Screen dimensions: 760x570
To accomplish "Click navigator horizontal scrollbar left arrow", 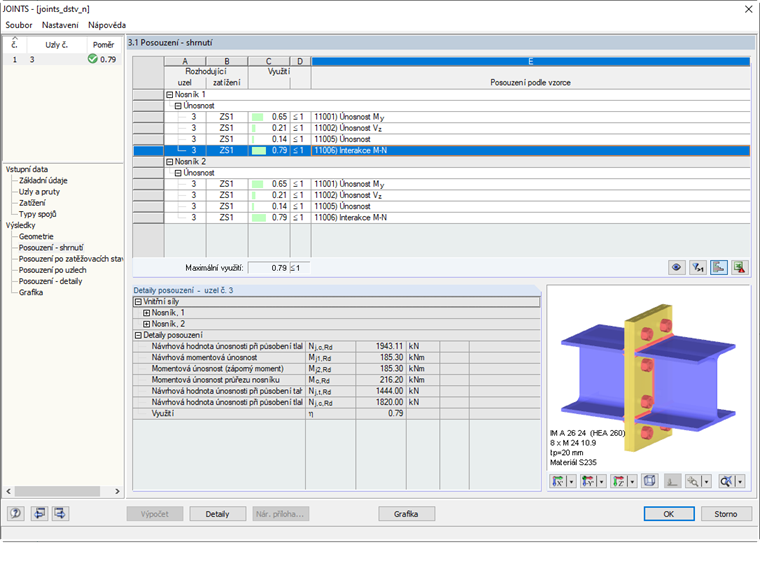I will click(9, 491).
